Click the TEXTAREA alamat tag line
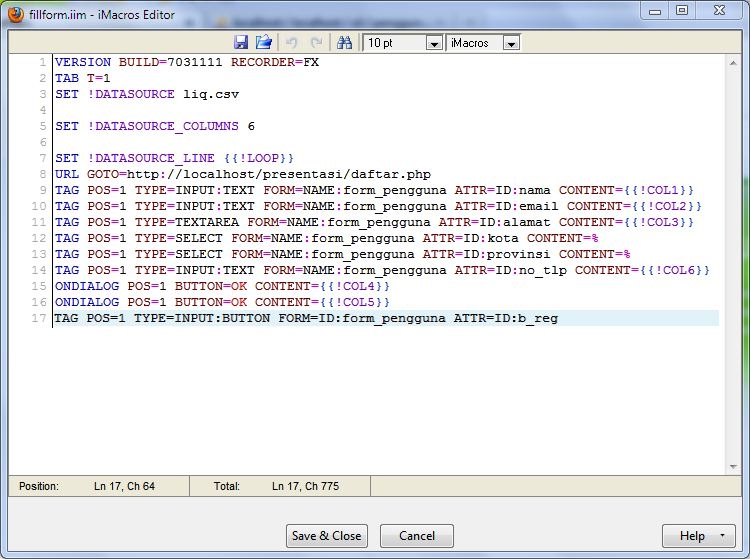Image resolution: width=750 pixels, height=559 pixels. 374,222
